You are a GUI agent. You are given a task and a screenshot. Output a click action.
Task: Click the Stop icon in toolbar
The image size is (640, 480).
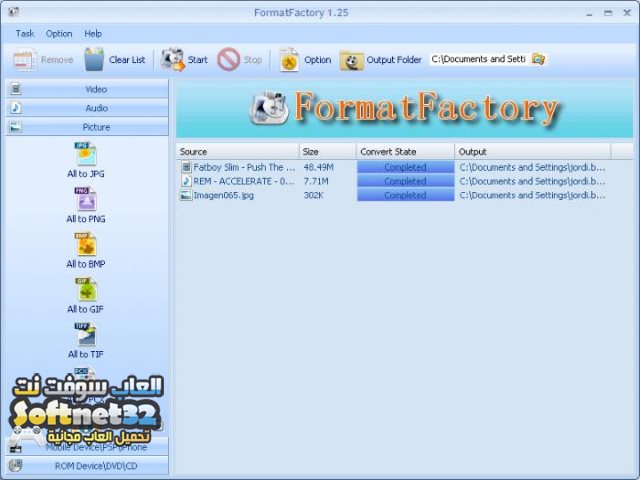[228, 60]
